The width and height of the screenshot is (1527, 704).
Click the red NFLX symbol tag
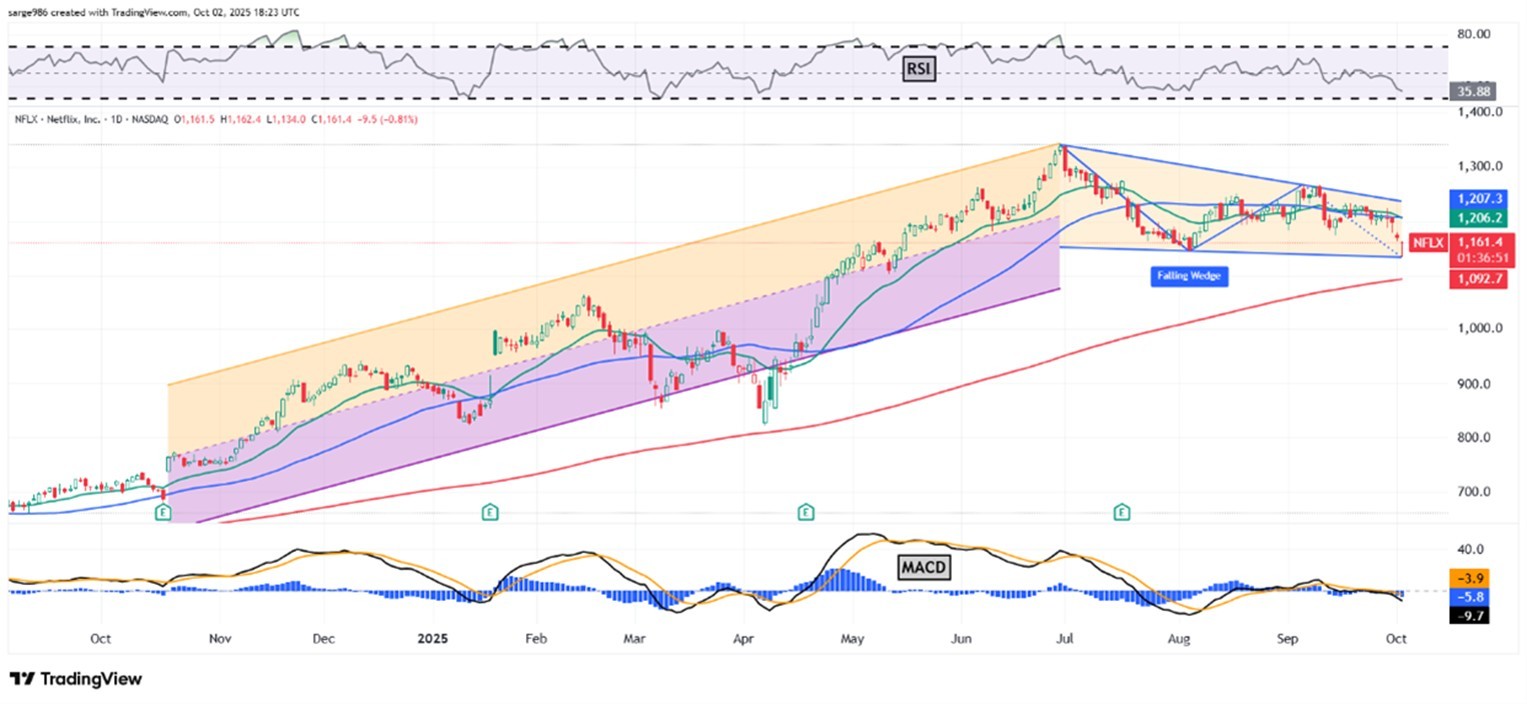tap(1426, 242)
